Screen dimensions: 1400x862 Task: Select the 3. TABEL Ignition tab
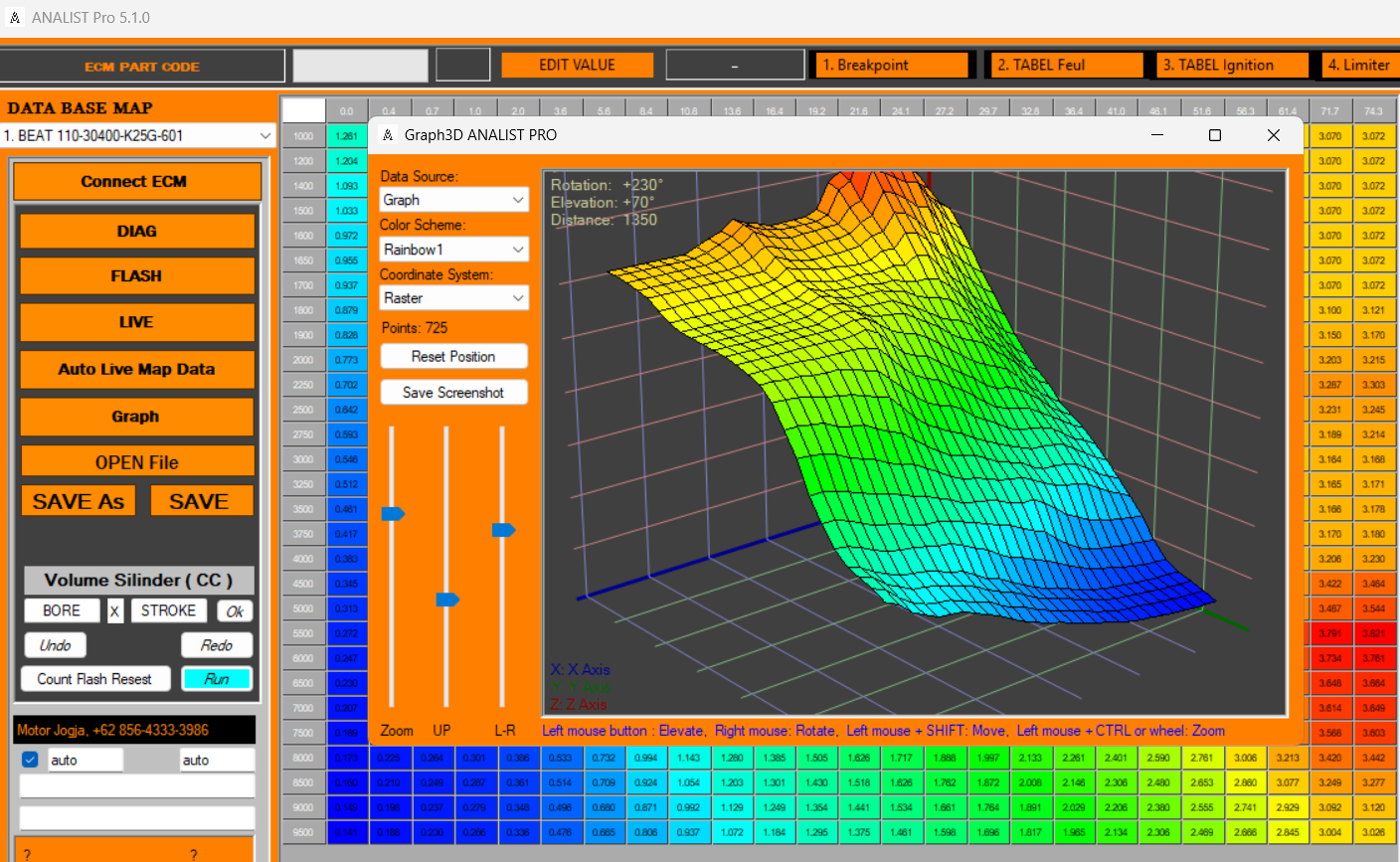1233,65
